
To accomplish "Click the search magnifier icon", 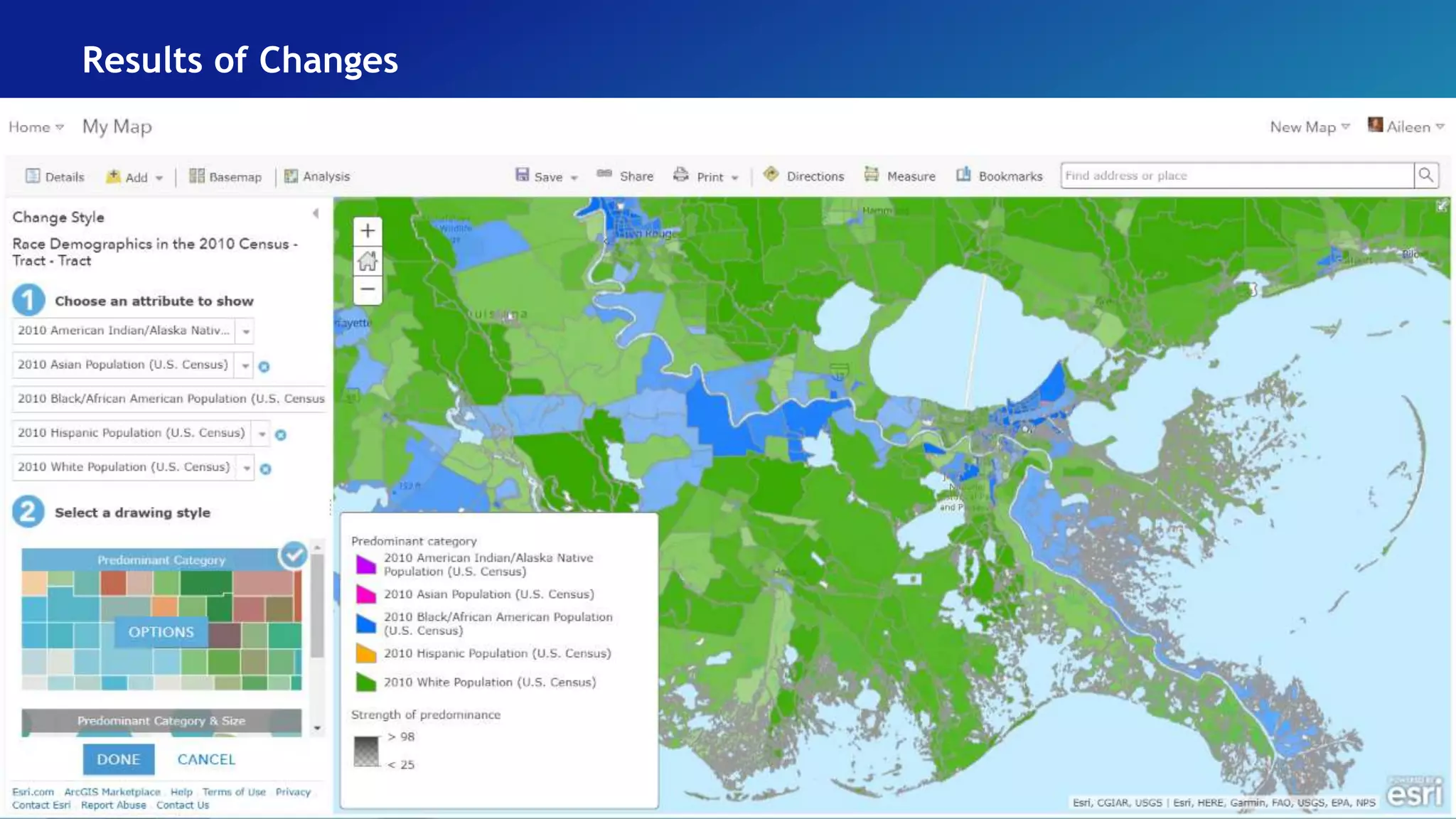I will pos(1425,176).
